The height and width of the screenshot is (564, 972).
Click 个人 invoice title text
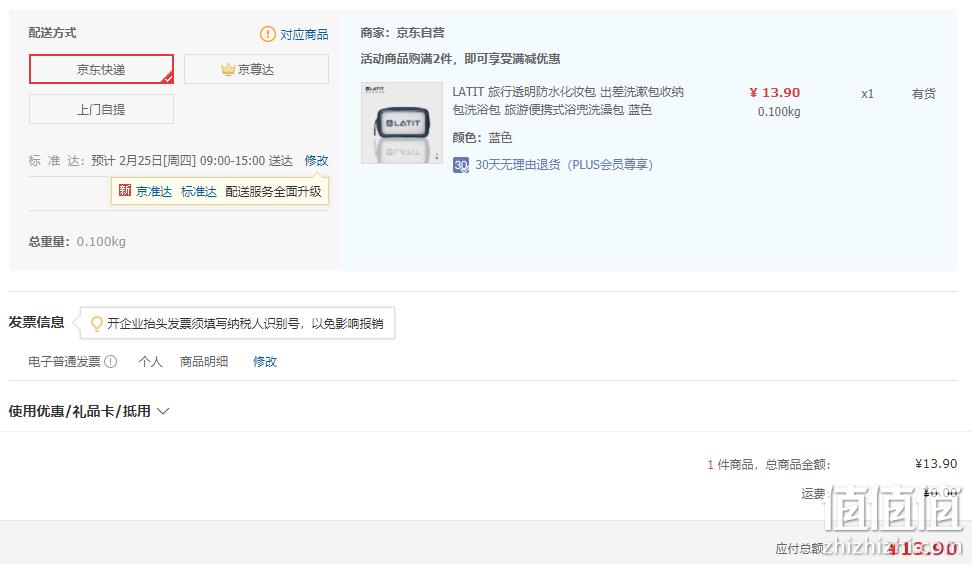tap(150, 361)
